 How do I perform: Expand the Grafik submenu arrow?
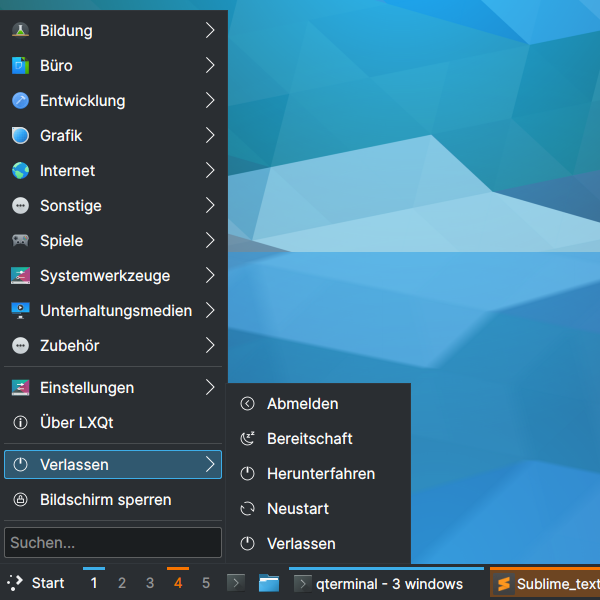pos(210,135)
